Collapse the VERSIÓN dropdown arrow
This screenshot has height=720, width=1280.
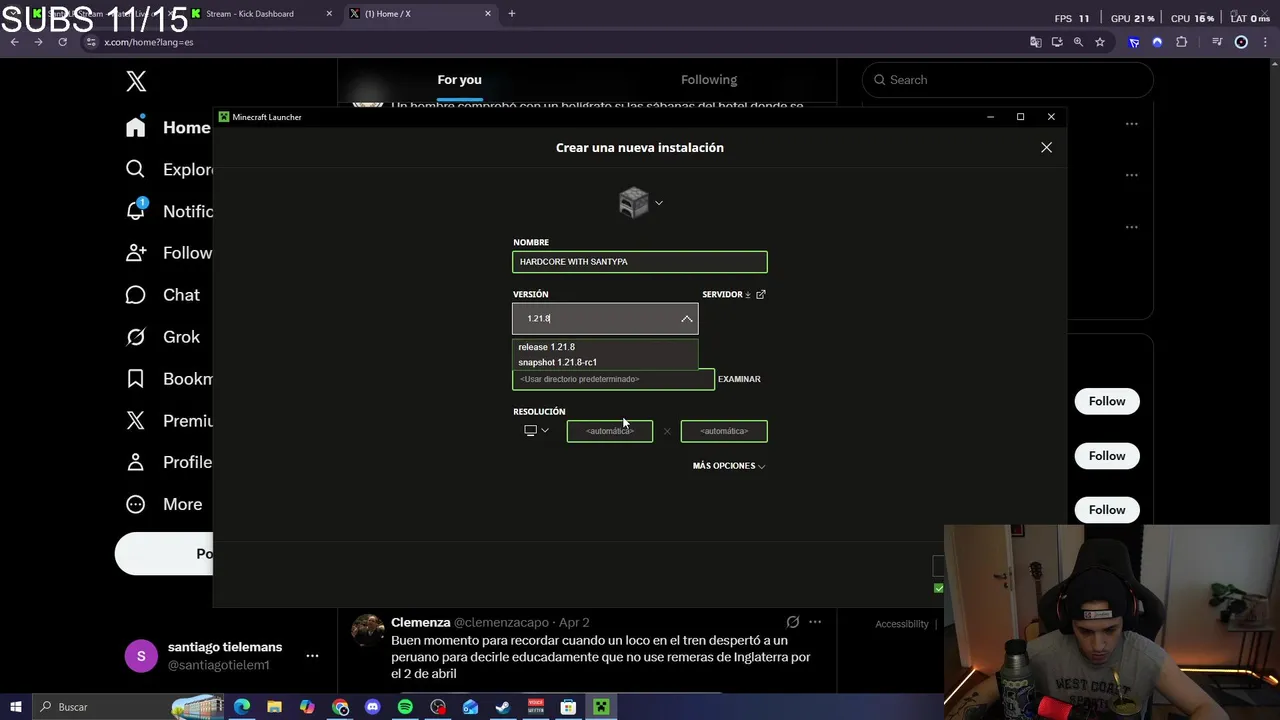coord(686,319)
